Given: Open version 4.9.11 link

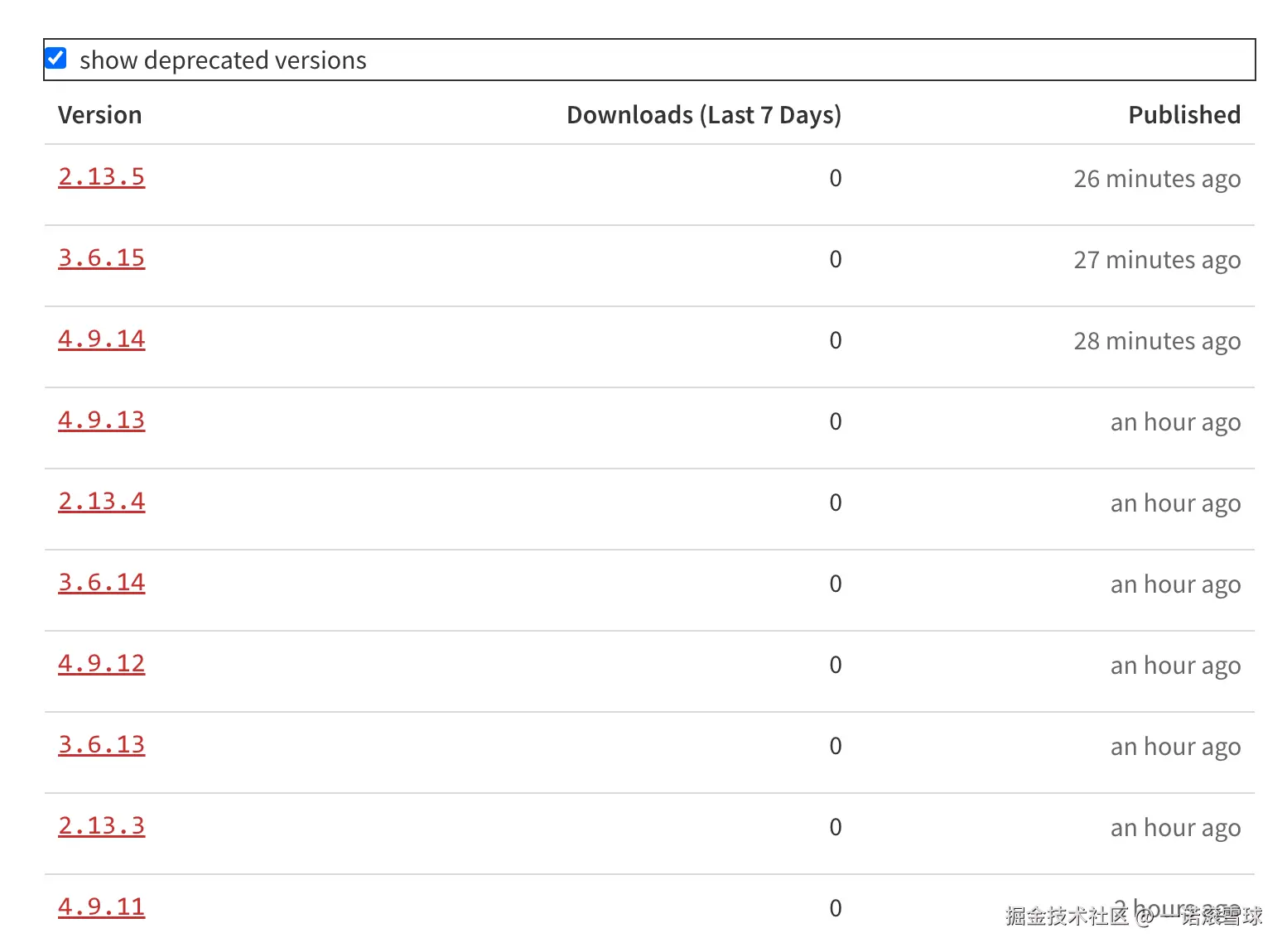Looking at the screenshot, I should coord(101,906).
